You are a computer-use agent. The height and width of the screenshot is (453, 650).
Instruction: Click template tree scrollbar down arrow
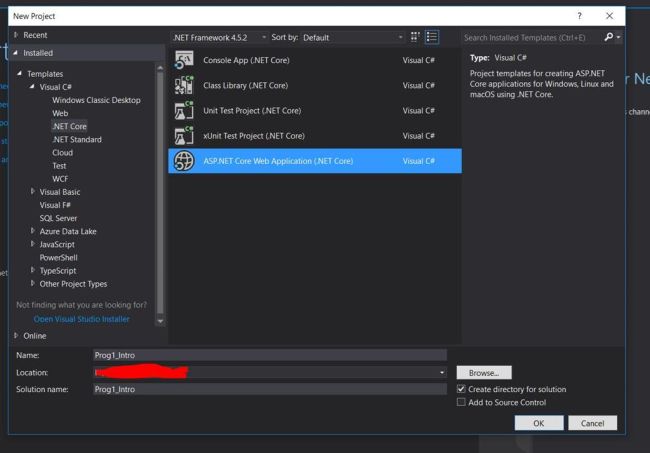coord(160,321)
